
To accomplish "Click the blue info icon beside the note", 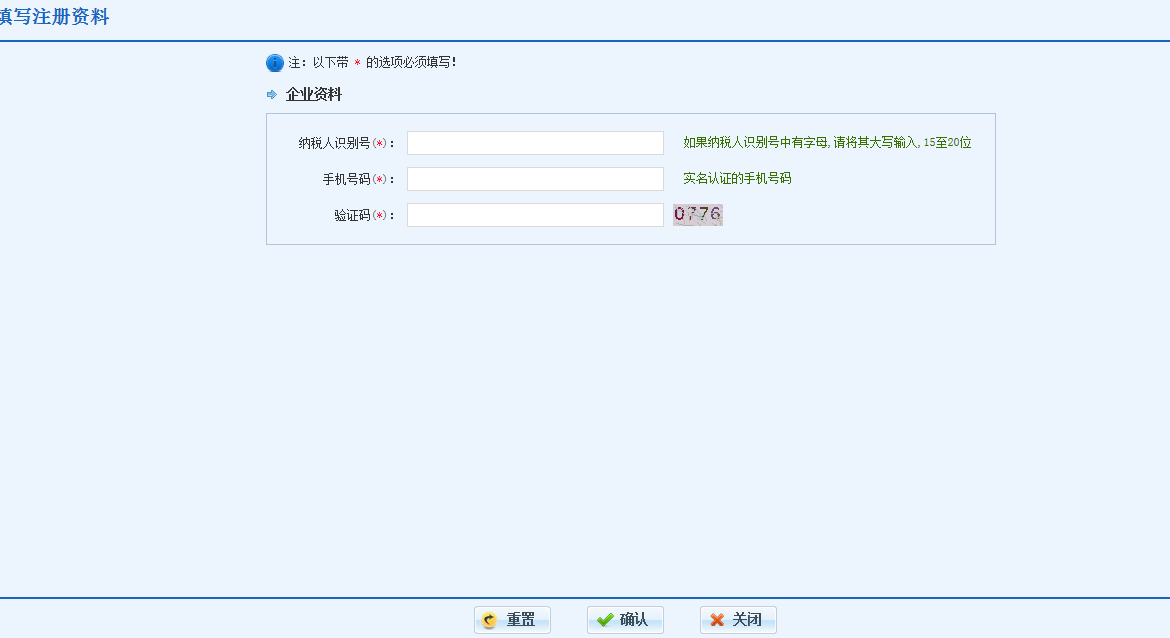I will 273,61.
